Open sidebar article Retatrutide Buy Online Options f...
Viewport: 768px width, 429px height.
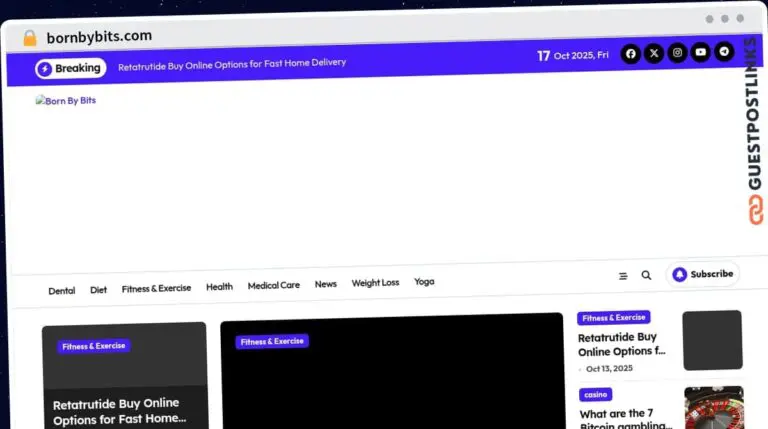[622, 344]
